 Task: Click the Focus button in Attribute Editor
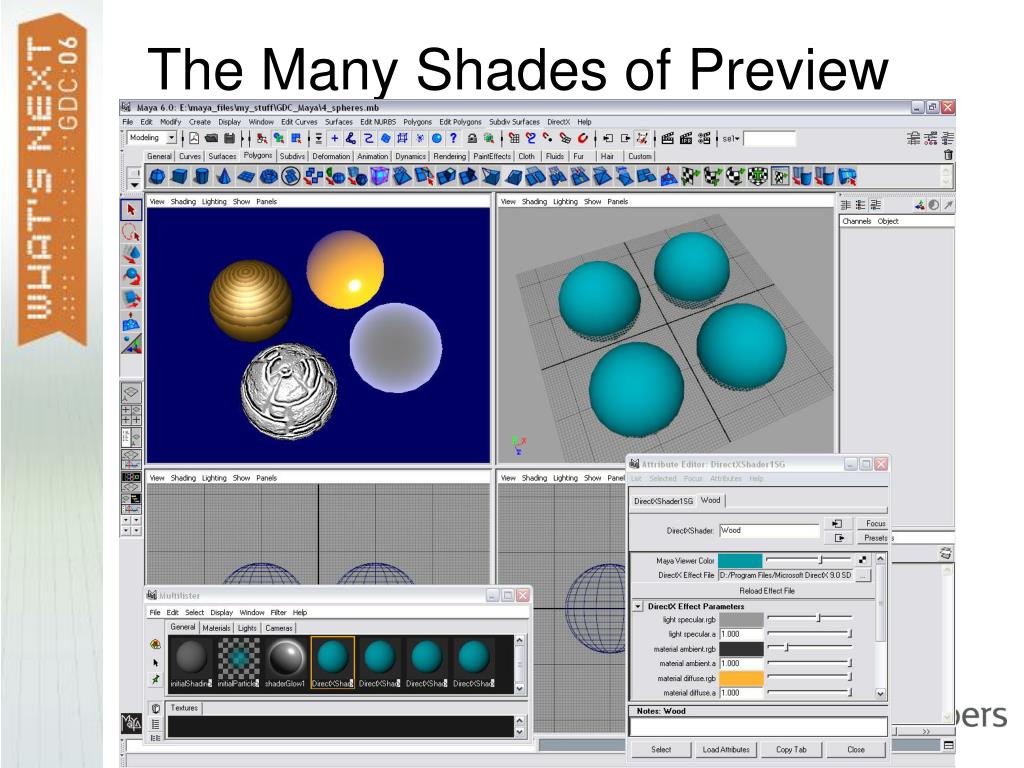pyautogui.click(x=875, y=524)
